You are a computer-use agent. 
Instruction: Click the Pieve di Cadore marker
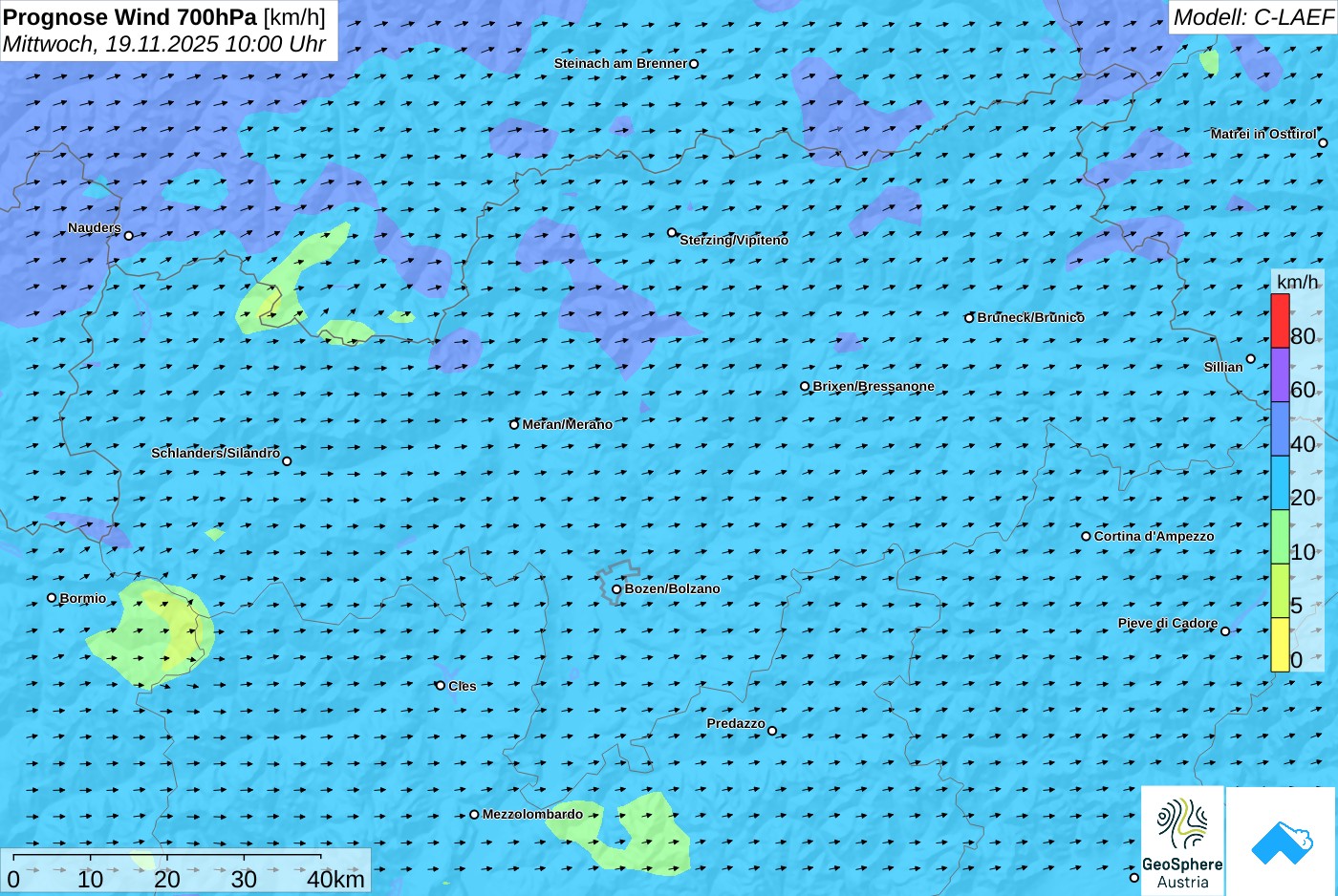(x=1225, y=630)
